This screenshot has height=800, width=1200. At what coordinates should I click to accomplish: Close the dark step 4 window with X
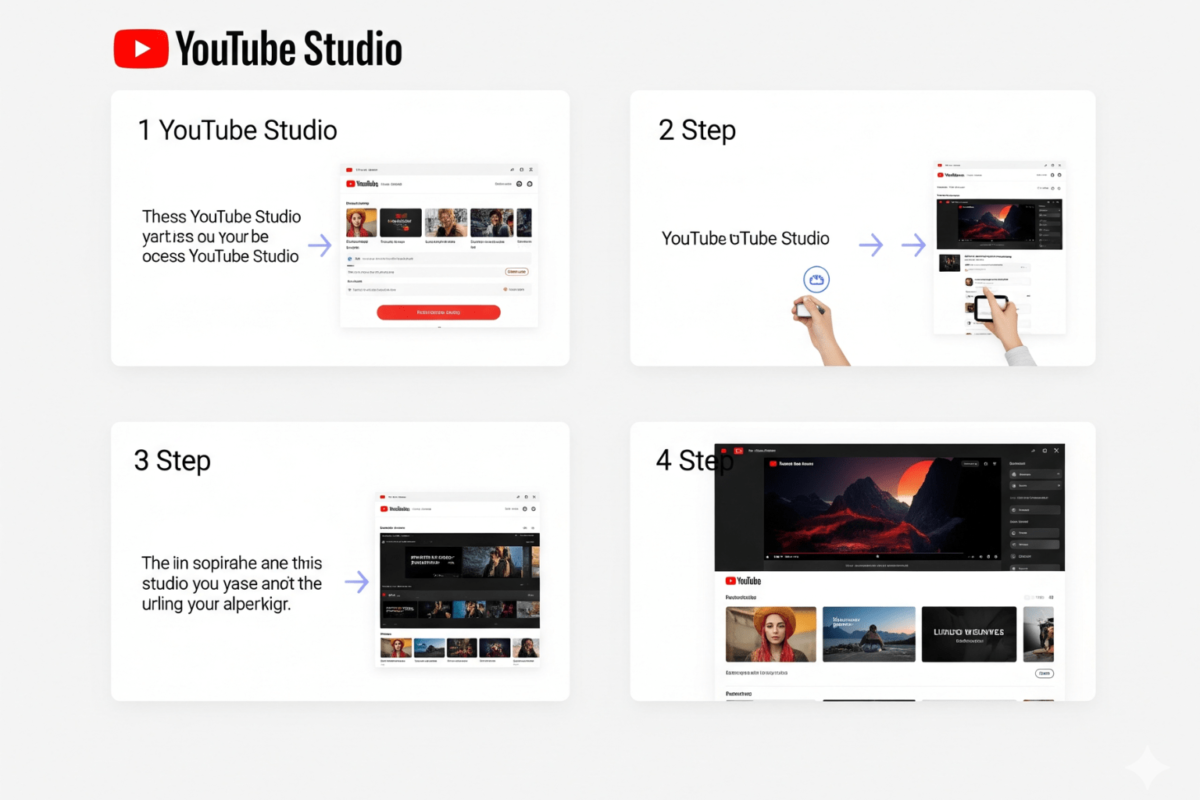(1056, 451)
